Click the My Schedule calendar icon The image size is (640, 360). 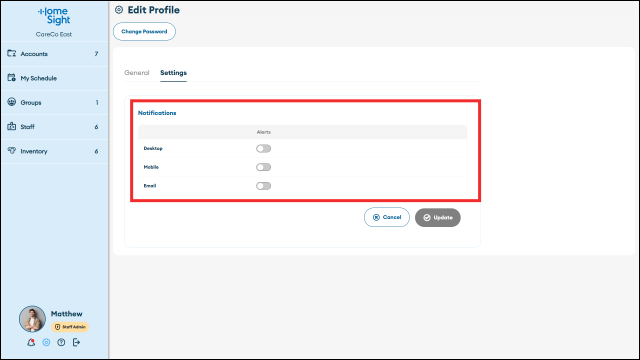(x=11, y=78)
